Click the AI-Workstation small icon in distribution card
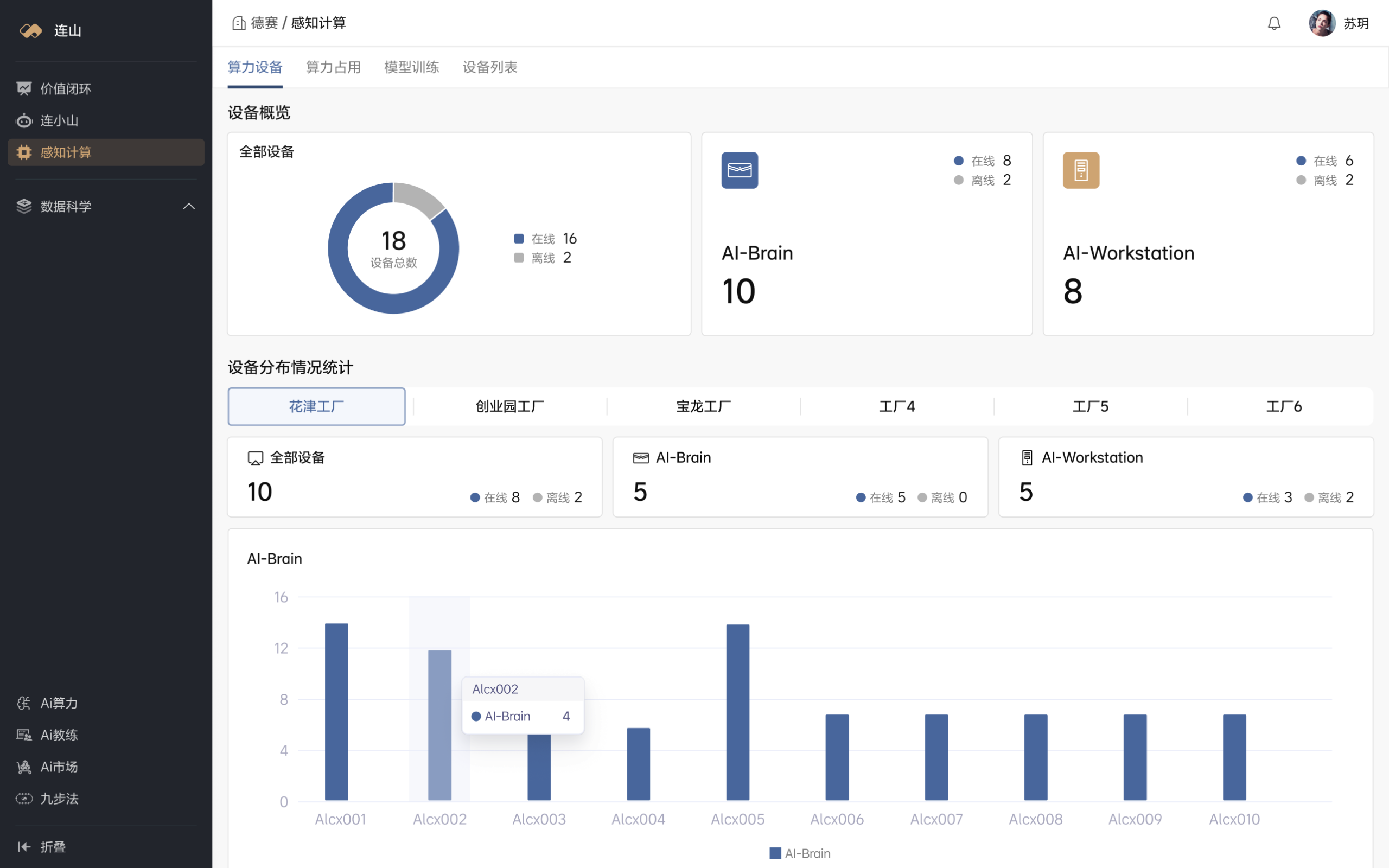Screen dimensions: 1389x868 (x=1028, y=457)
